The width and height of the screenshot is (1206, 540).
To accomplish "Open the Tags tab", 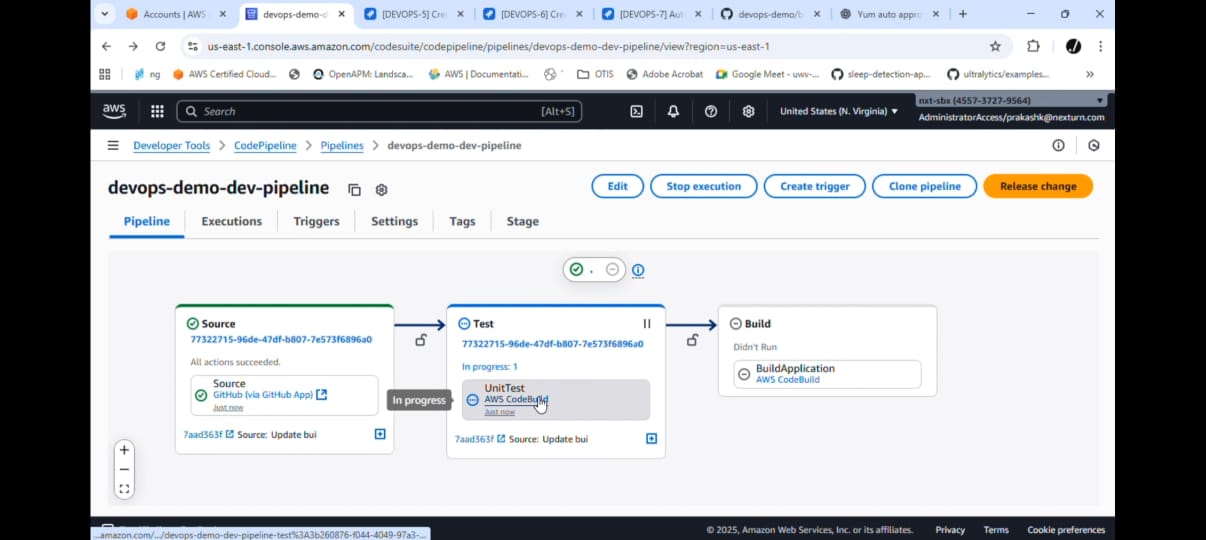I will click(x=462, y=221).
